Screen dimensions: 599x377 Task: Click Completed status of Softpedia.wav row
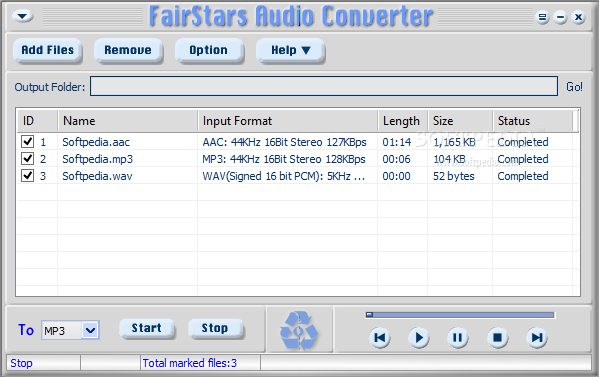tap(523, 176)
